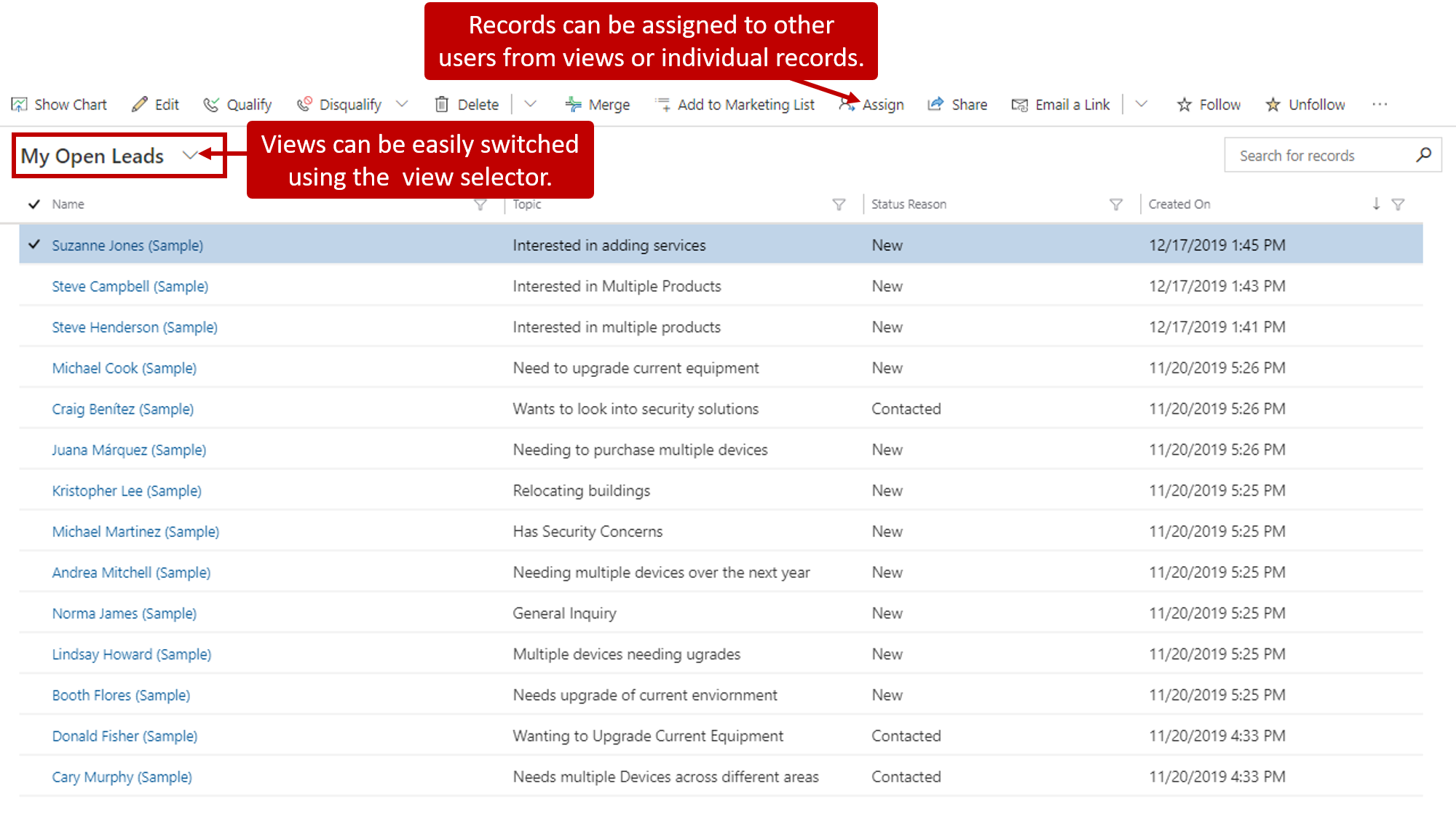Sort by the Name column header

[68, 204]
